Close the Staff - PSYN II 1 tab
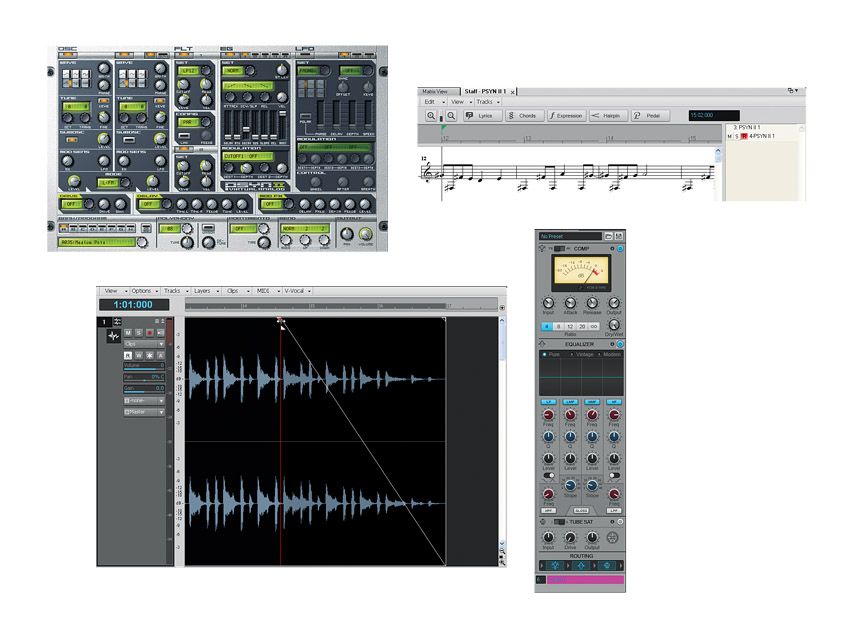 tap(512, 92)
